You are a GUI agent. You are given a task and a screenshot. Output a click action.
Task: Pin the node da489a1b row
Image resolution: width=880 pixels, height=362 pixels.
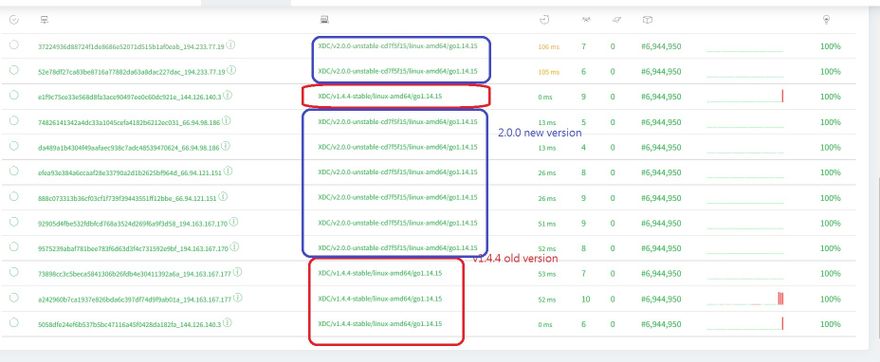click(x=14, y=146)
